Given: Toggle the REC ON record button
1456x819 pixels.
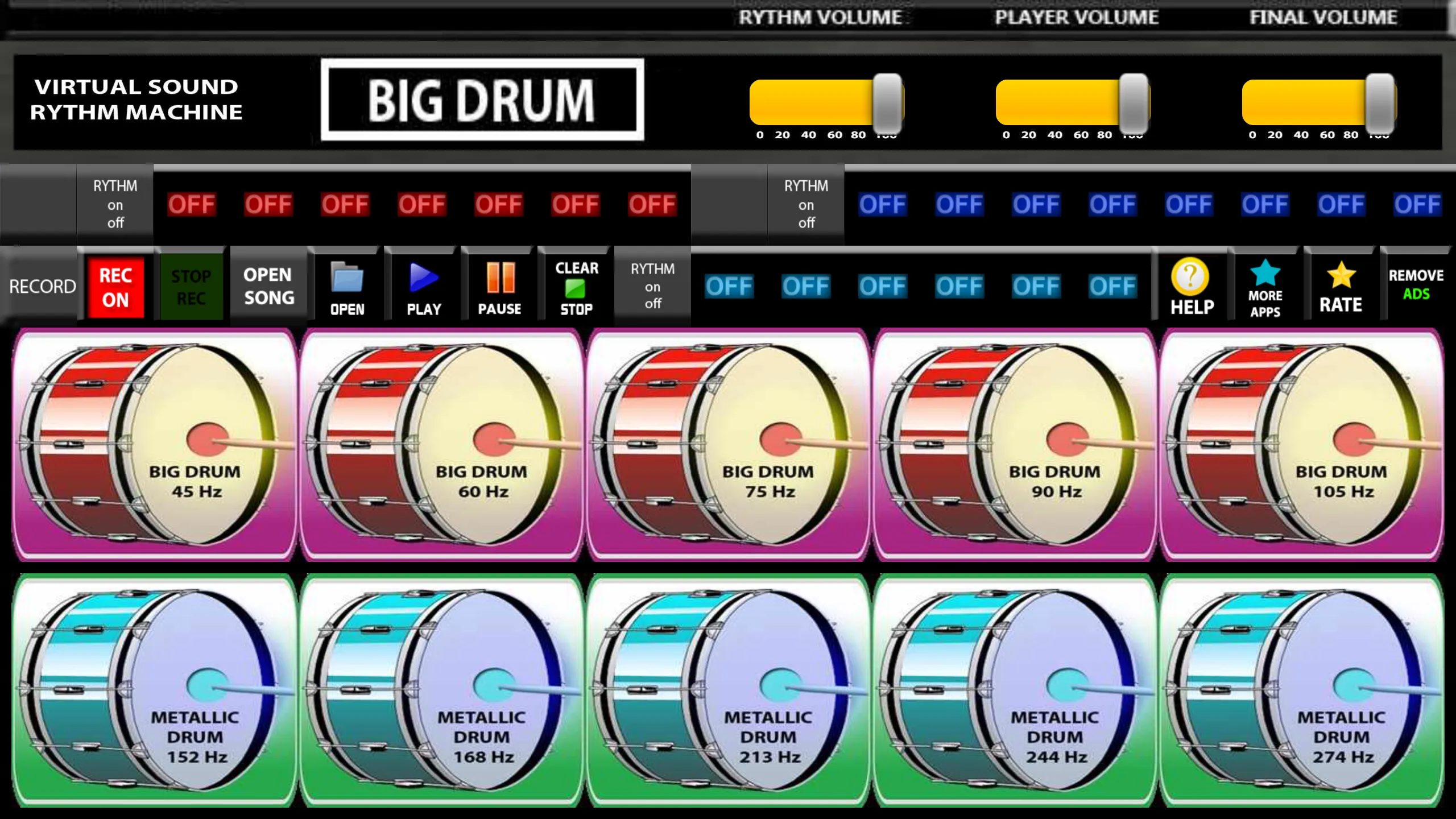Looking at the screenshot, I should click(x=116, y=287).
